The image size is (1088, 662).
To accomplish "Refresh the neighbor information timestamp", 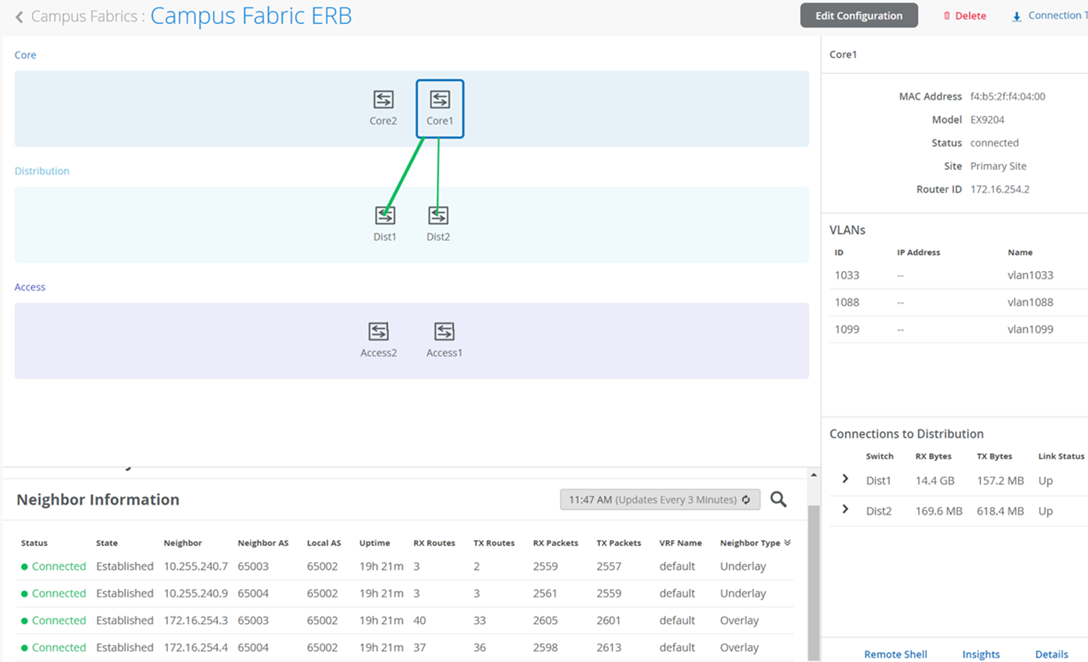I will pos(745,499).
